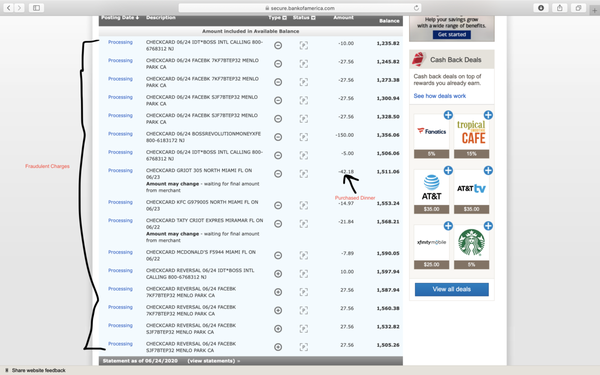Click the debit type icon on the KFC row
The height and width of the screenshot is (375, 600).
click(x=278, y=205)
